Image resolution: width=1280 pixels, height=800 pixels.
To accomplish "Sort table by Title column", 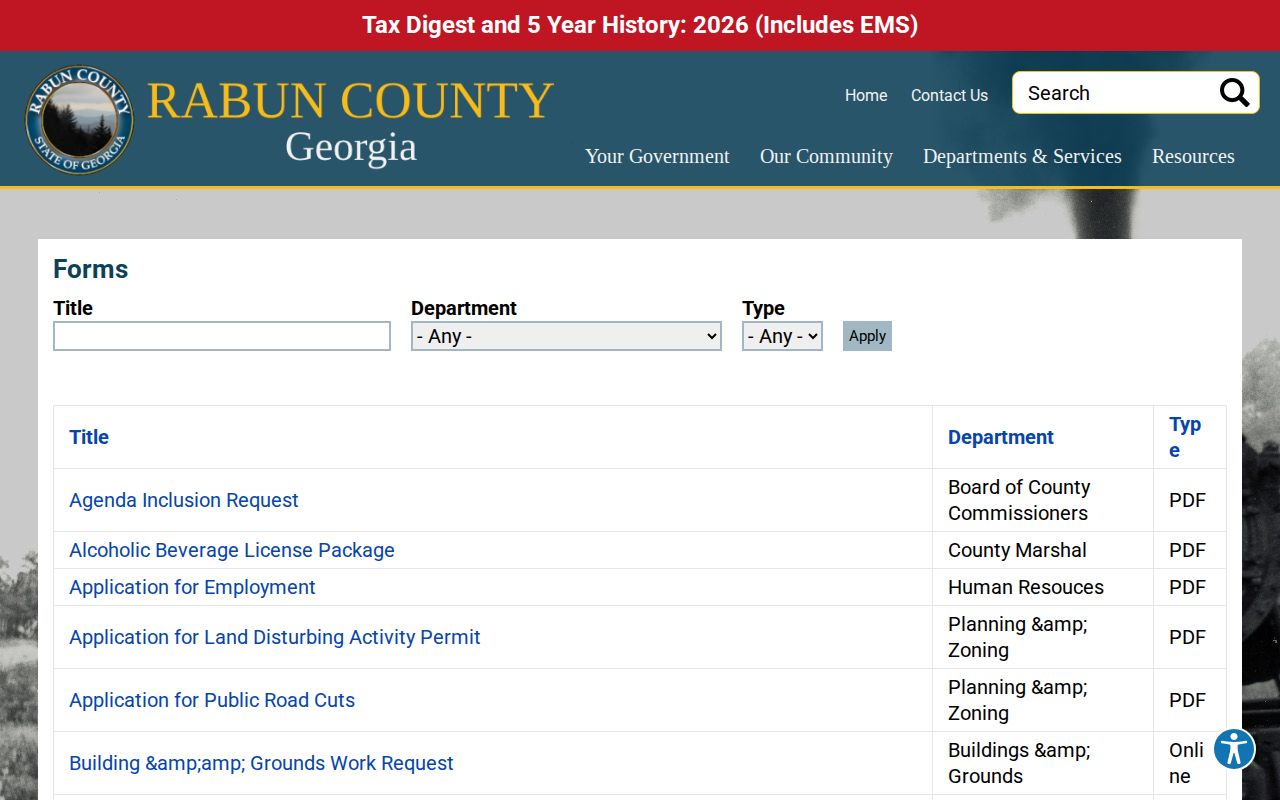I will coord(89,437).
